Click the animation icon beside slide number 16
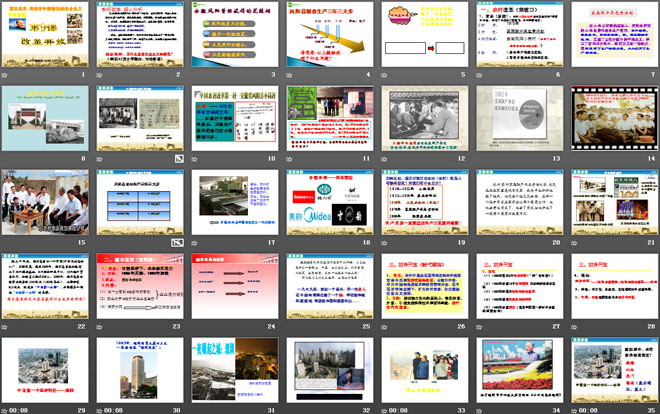Viewport: 660px width, 414px height. coord(178,242)
